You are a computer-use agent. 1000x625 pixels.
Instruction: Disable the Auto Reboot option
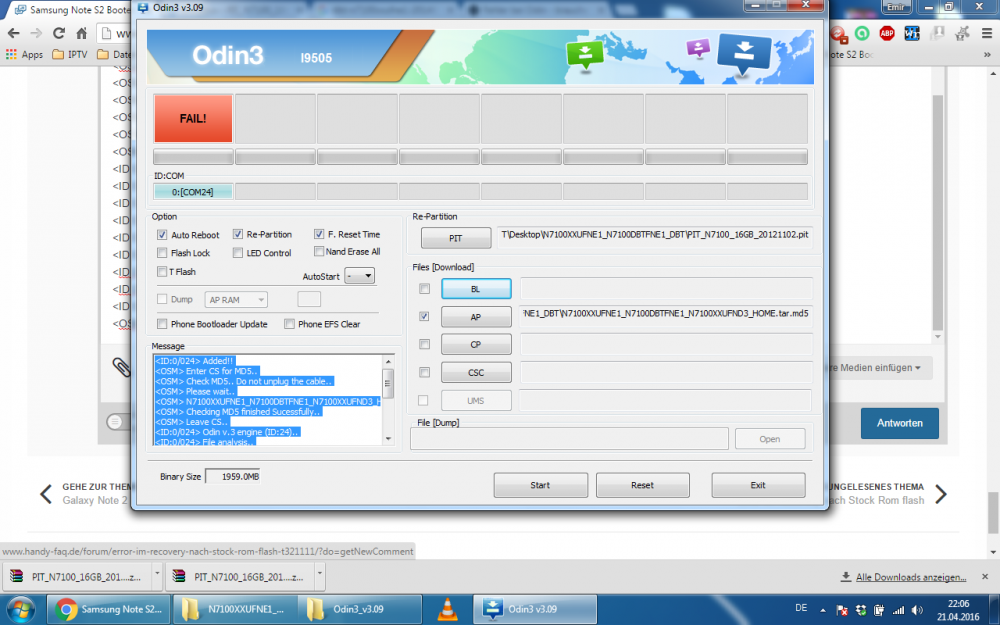coord(162,234)
